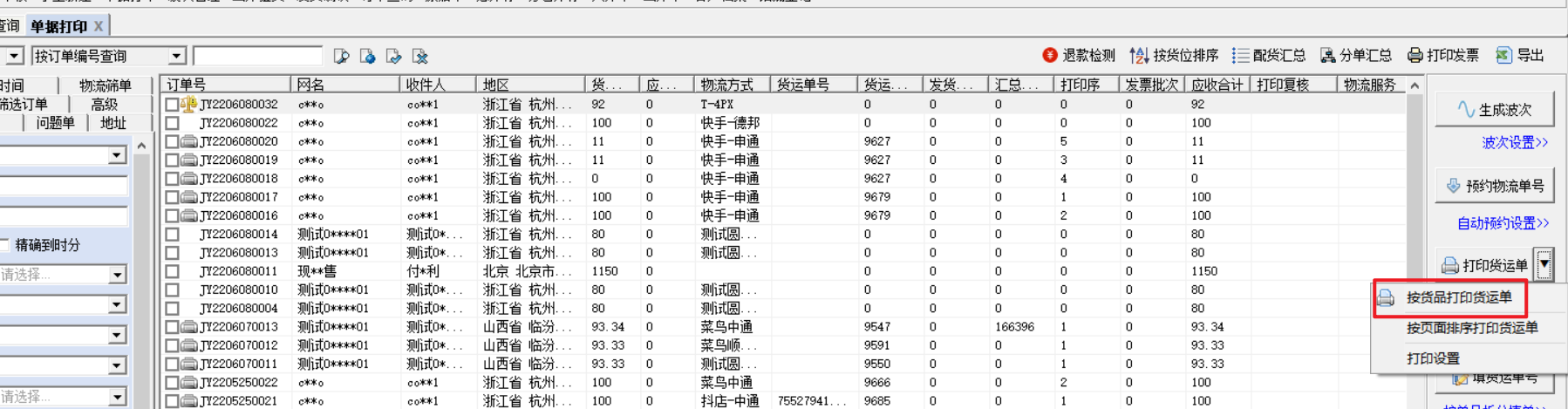Screen dimensions: 1568x409
Task: Check the box for order JY2206070013
Action: point(172,327)
